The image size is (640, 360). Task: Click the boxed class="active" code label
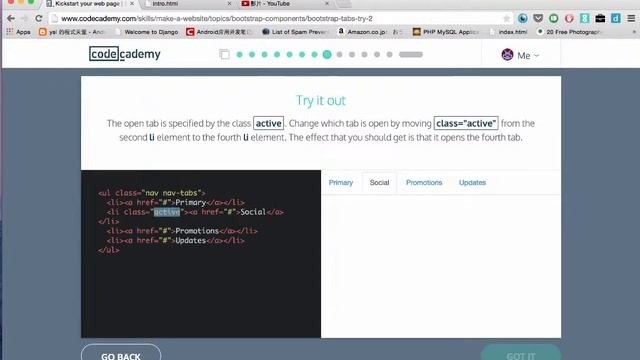point(466,123)
